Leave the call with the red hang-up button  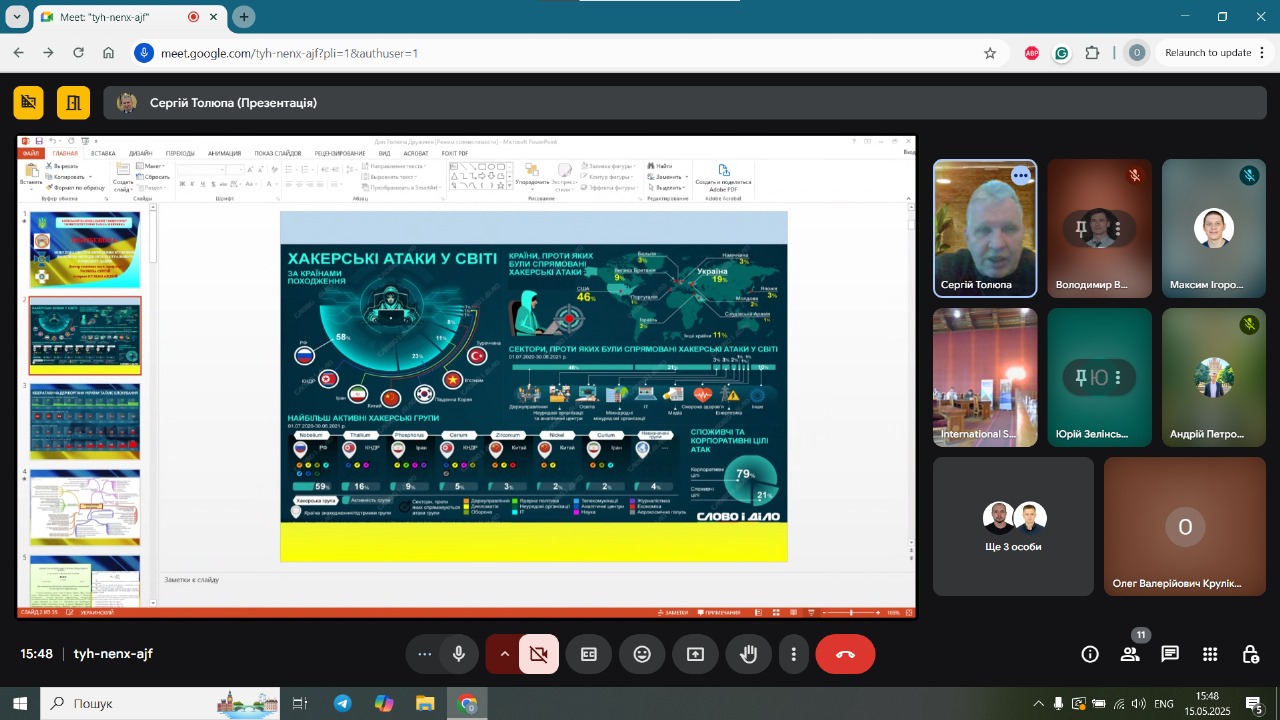[845, 654]
